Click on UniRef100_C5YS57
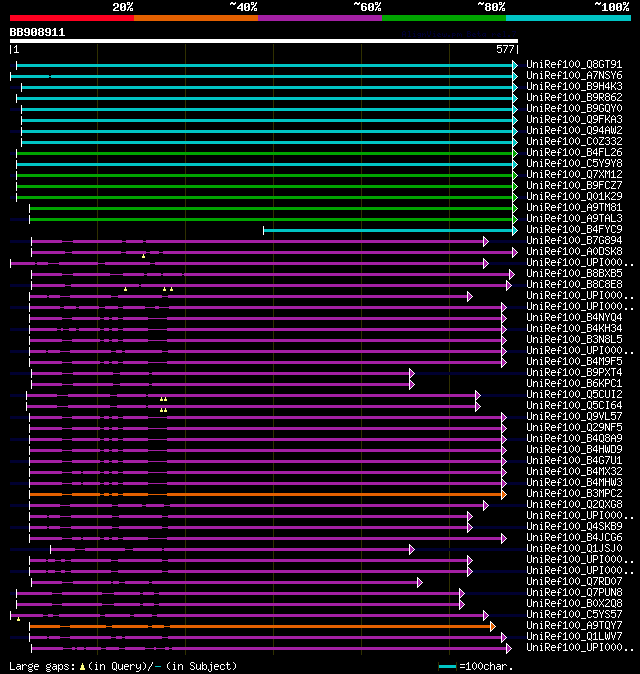The image size is (640, 674). [x=574, y=615]
